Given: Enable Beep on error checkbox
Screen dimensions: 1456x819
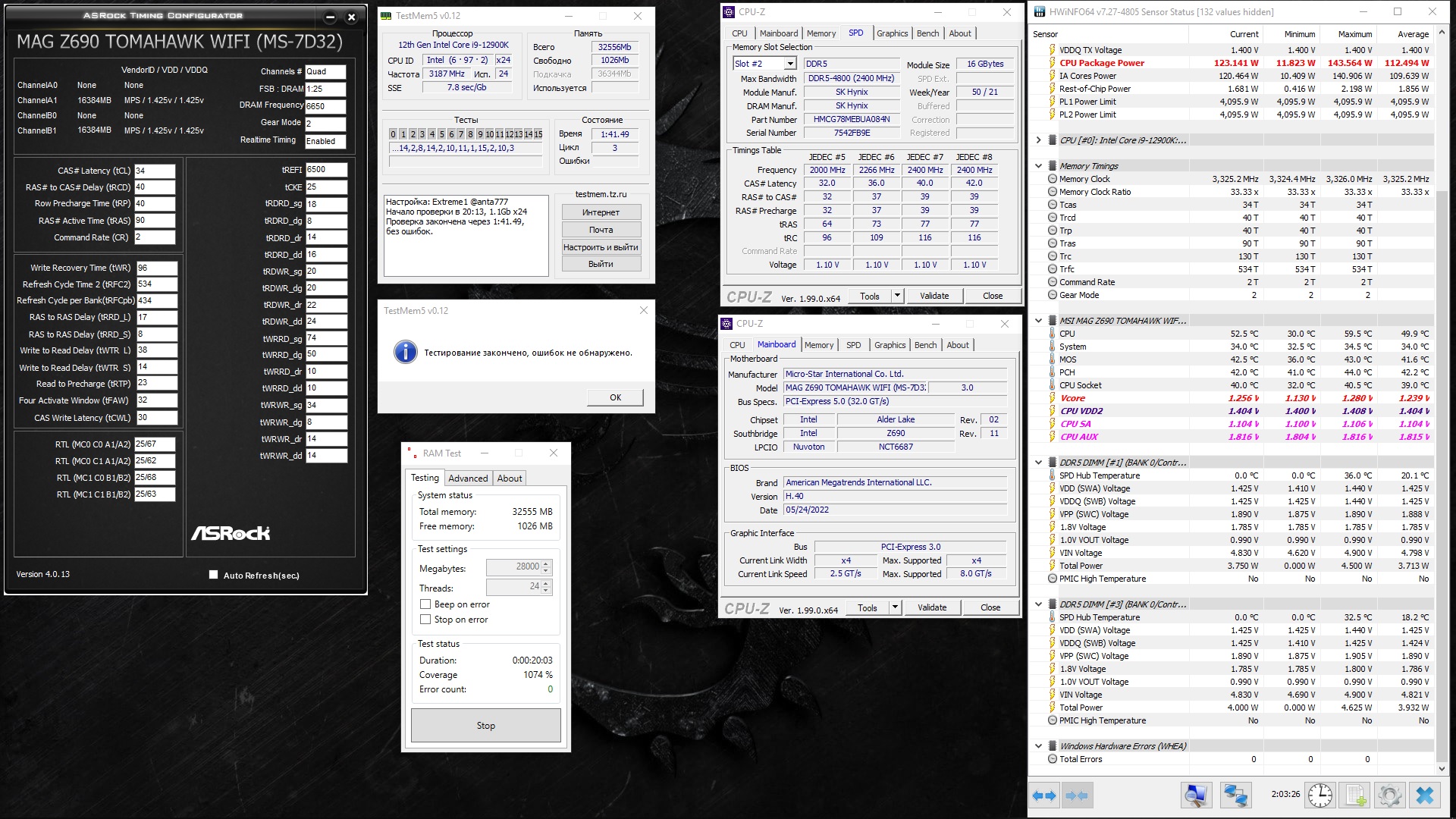Looking at the screenshot, I should pos(425,604).
